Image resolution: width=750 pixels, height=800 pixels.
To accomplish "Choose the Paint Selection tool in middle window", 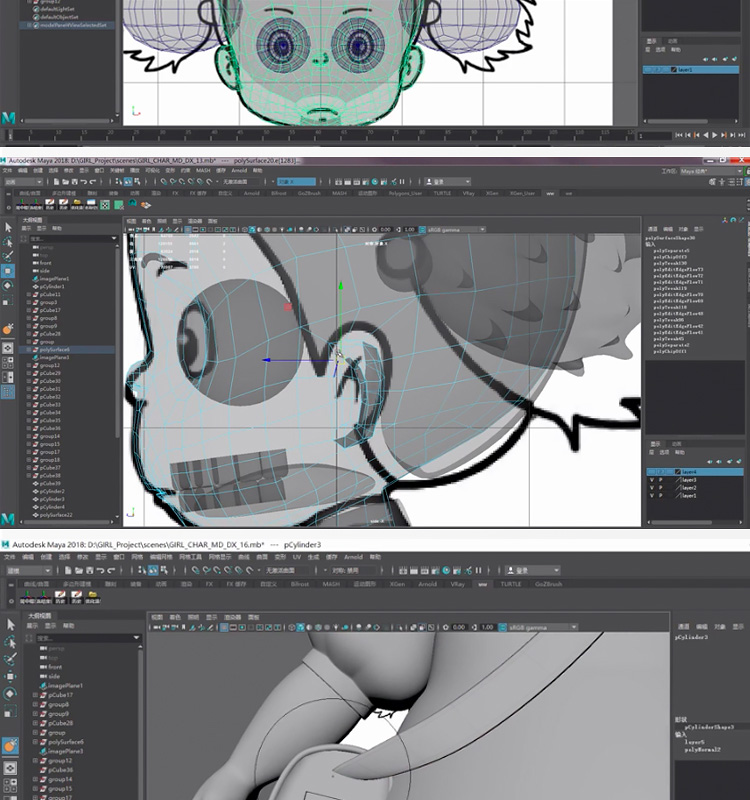I will 8,256.
